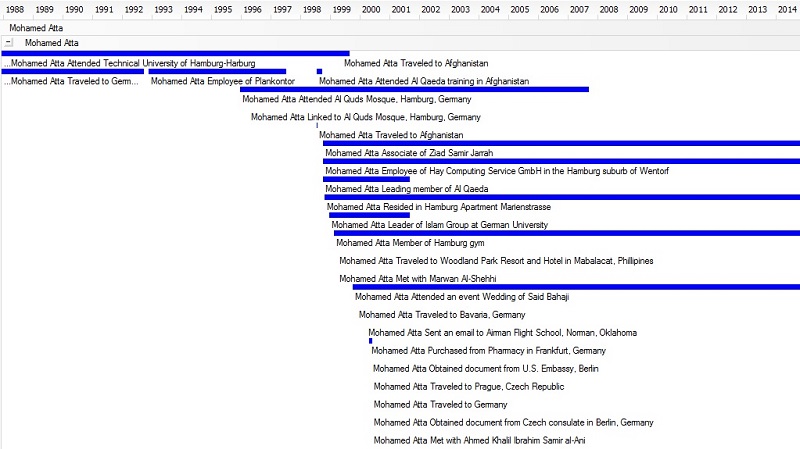Select Attended Al Qaeda training in Afghanistan event
Image resolution: width=800 pixels, height=449 pixels.
pos(424,81)
